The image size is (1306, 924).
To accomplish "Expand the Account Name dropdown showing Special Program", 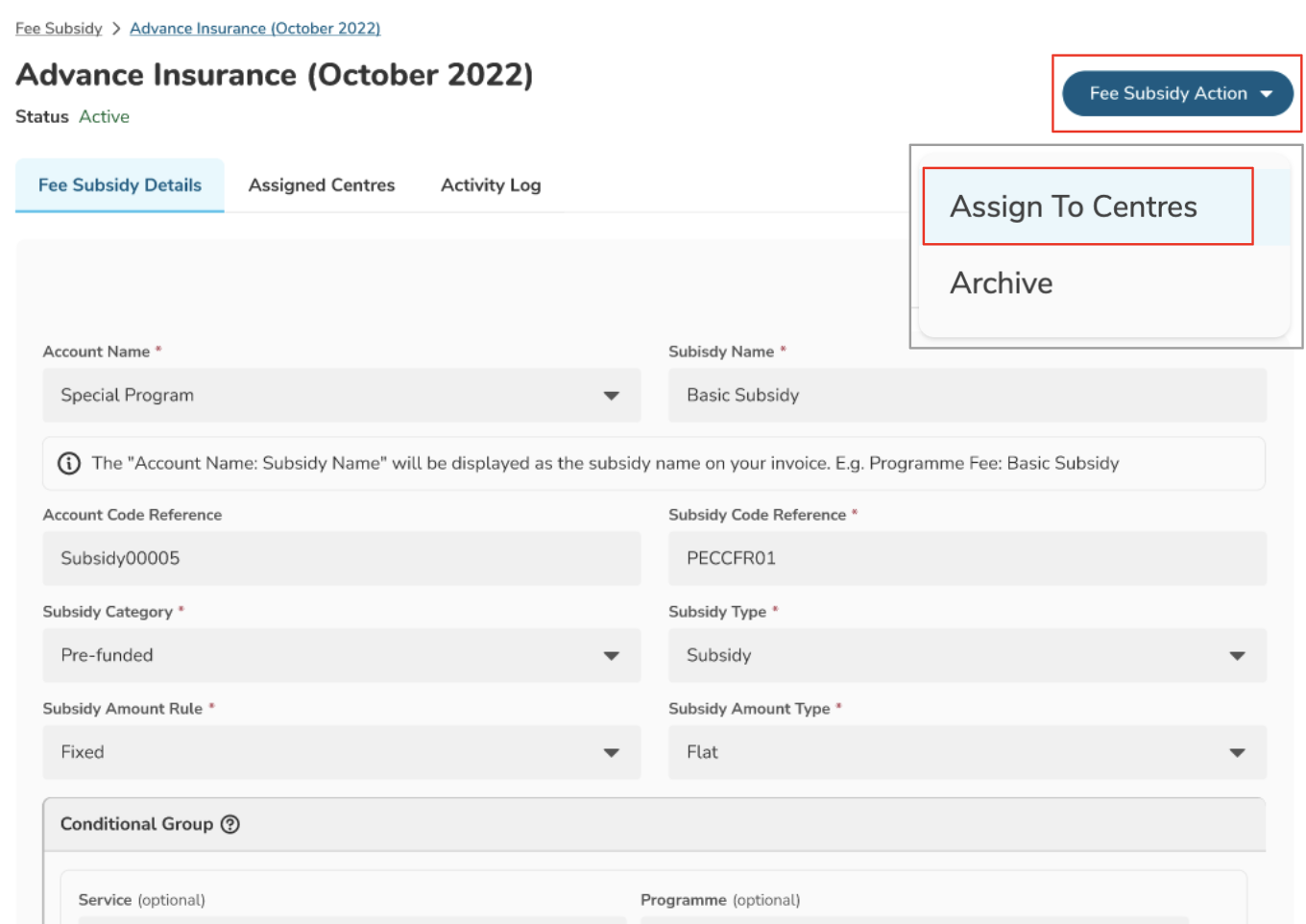I will (341, 396).
